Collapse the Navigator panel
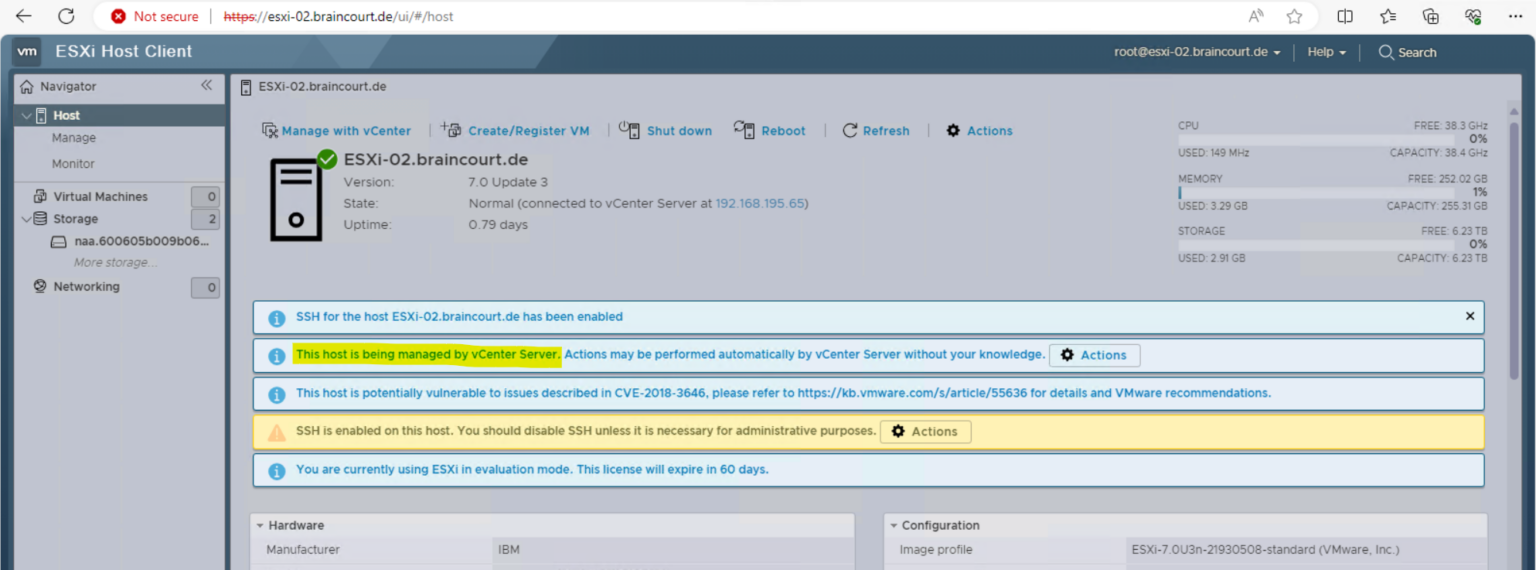Screen dimensions: 1536x570 (206, 86)
